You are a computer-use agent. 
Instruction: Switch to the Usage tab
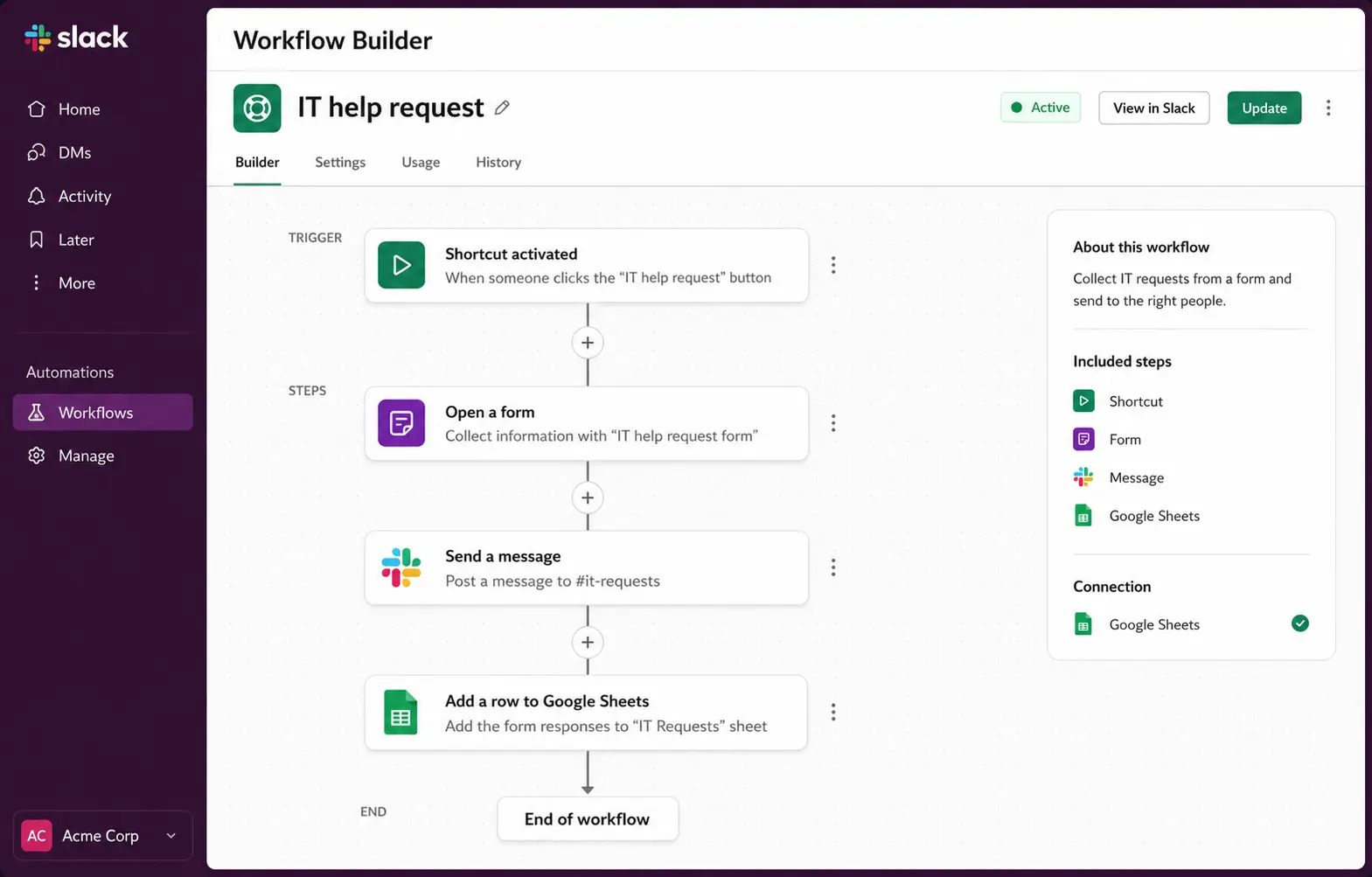[421, 163]
